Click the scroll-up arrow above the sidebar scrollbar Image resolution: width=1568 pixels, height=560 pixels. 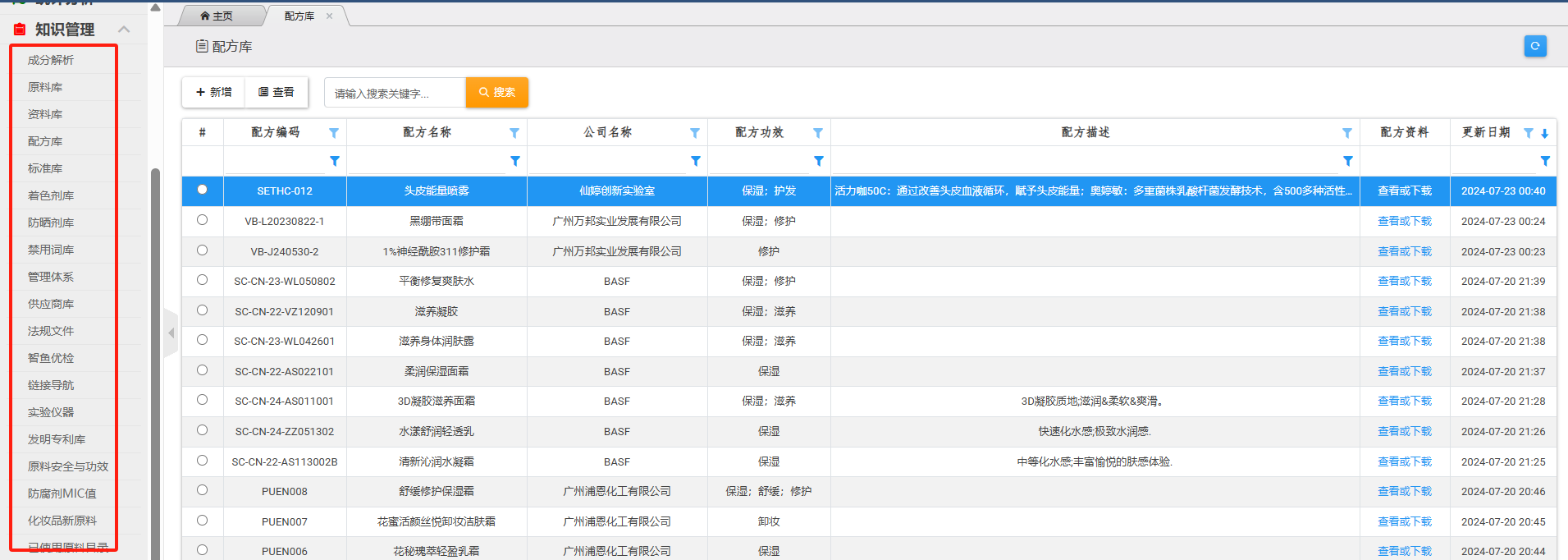[x=155, y=7]
